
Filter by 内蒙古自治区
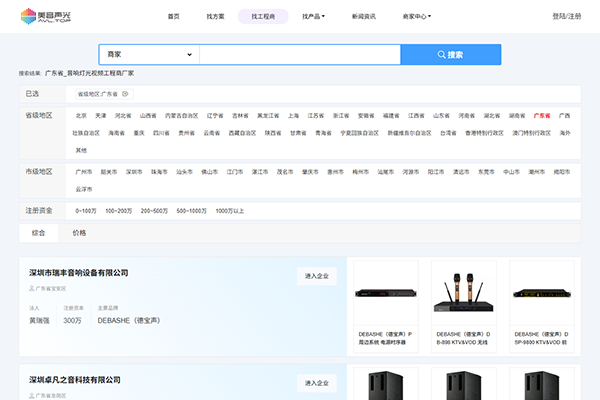pos(181,116)
